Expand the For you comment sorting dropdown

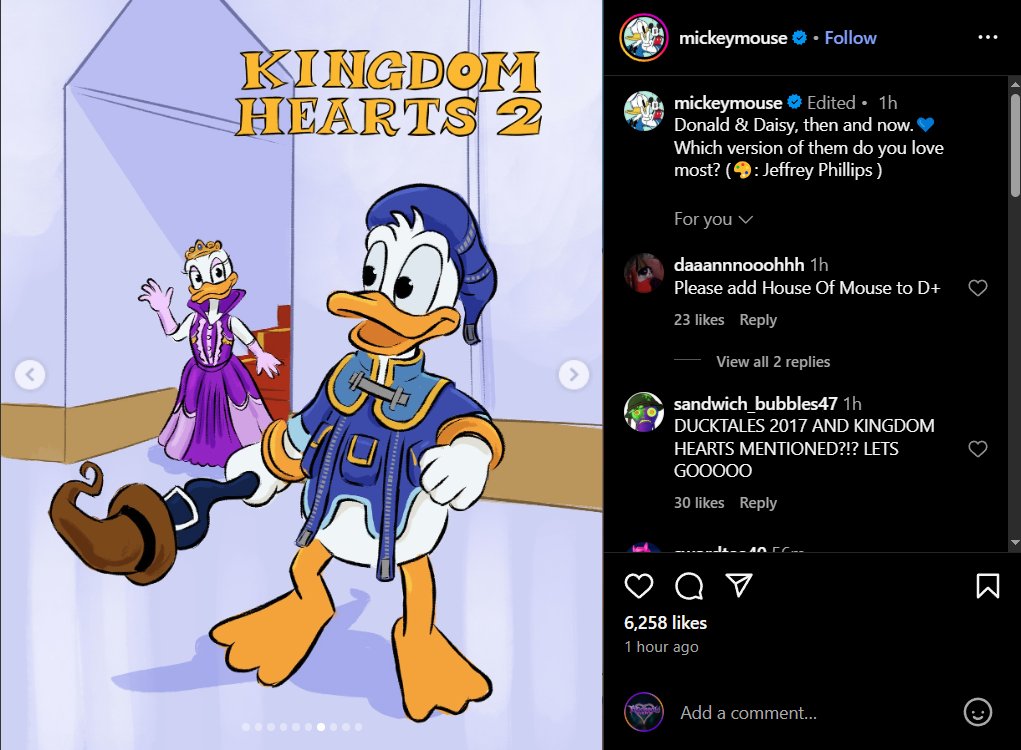click(713, 219)
